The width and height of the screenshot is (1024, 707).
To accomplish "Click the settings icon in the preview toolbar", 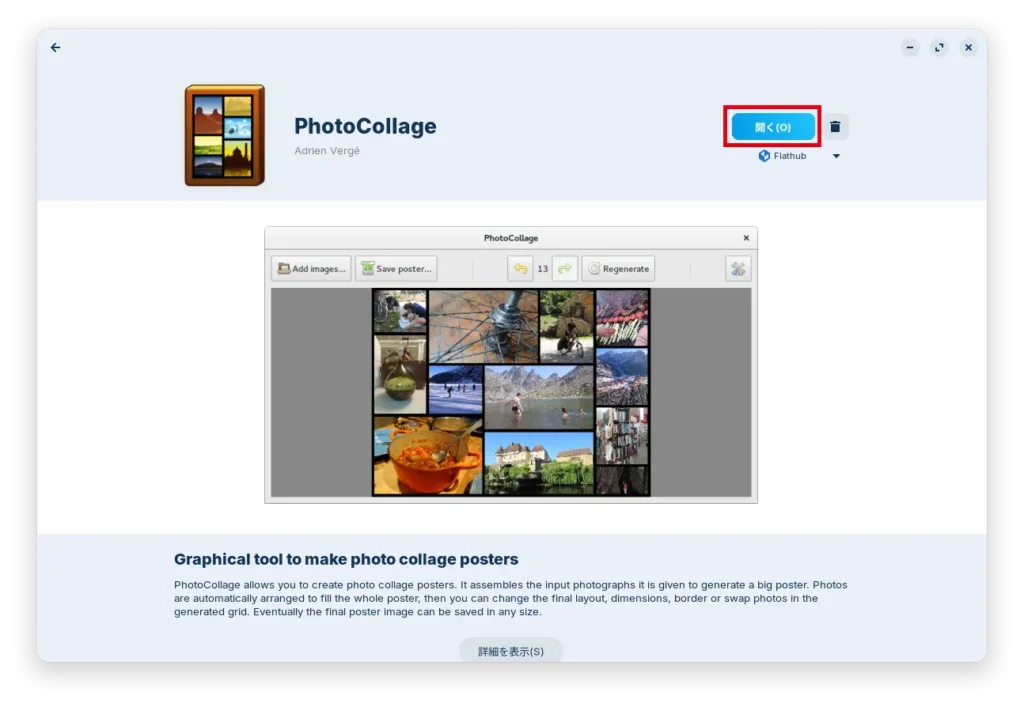I will [x=737, y=268].
